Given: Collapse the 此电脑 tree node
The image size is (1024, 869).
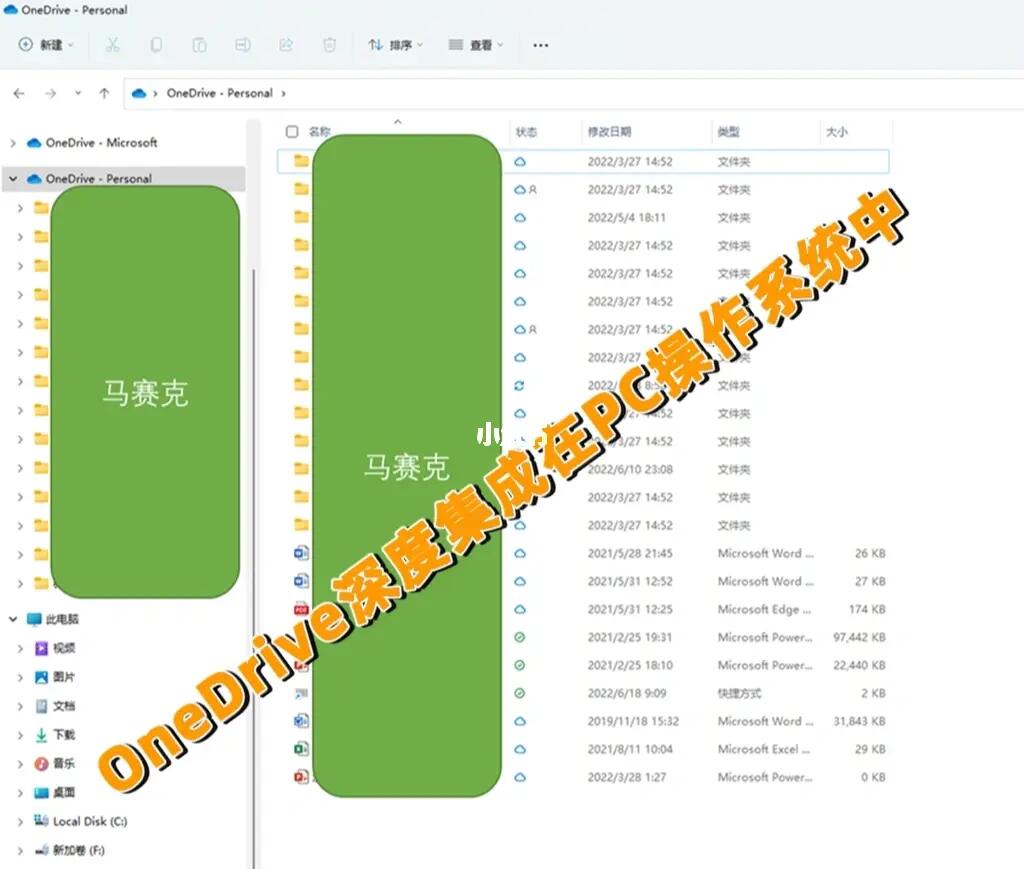Looking at the screenshot, I should click(13, 619).
